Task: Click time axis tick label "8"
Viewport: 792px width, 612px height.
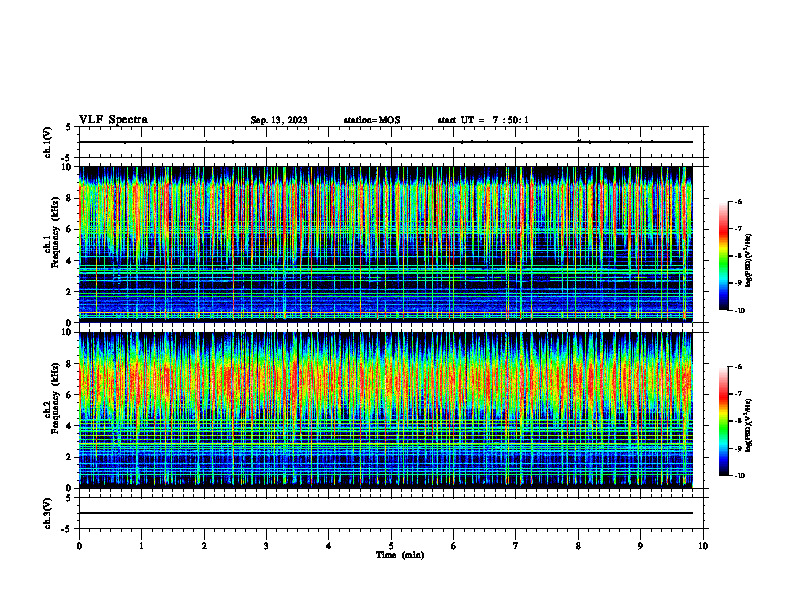Action: (578, 546)
